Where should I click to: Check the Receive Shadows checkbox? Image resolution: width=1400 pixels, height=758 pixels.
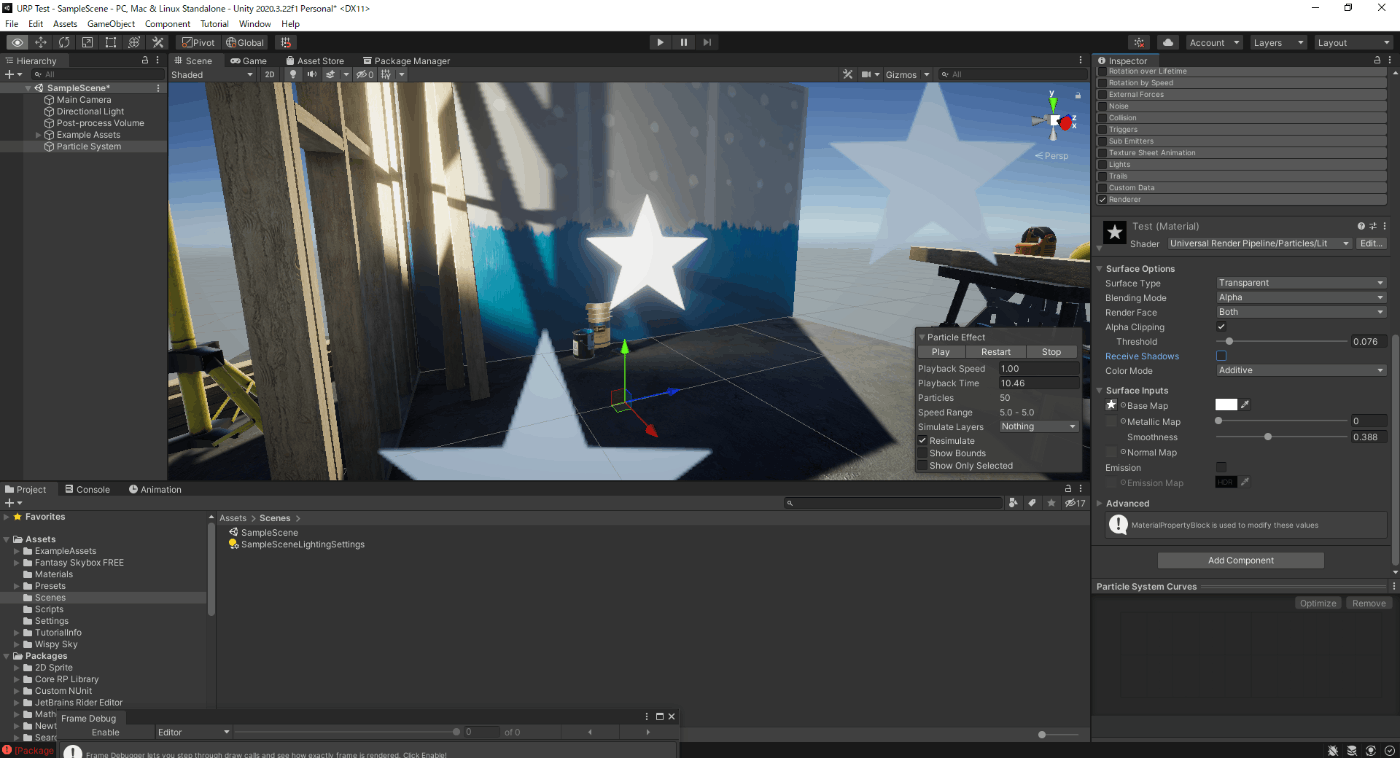pos(1221,356)
